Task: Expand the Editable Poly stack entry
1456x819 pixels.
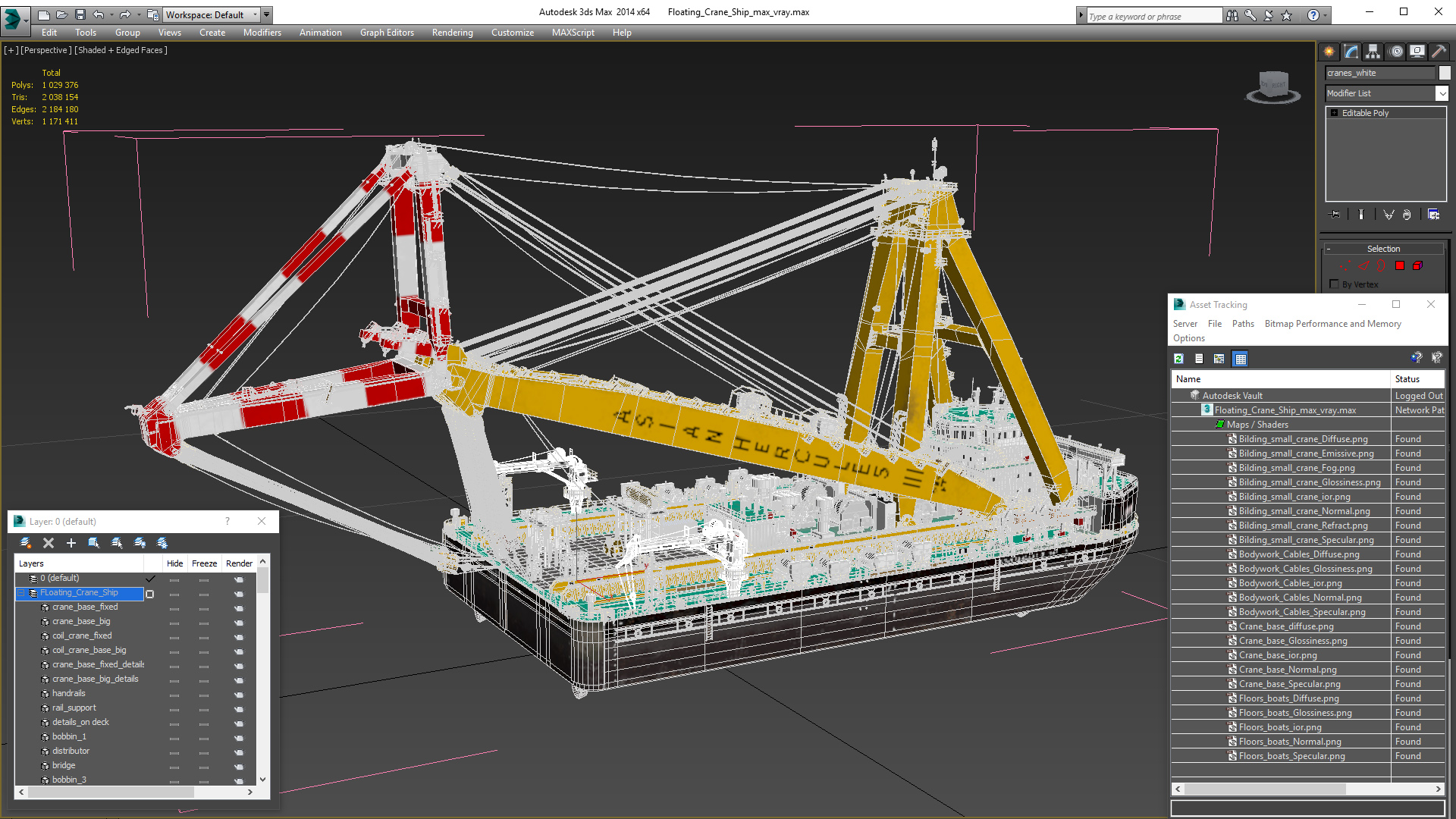Action: [x=1335, y=113]
